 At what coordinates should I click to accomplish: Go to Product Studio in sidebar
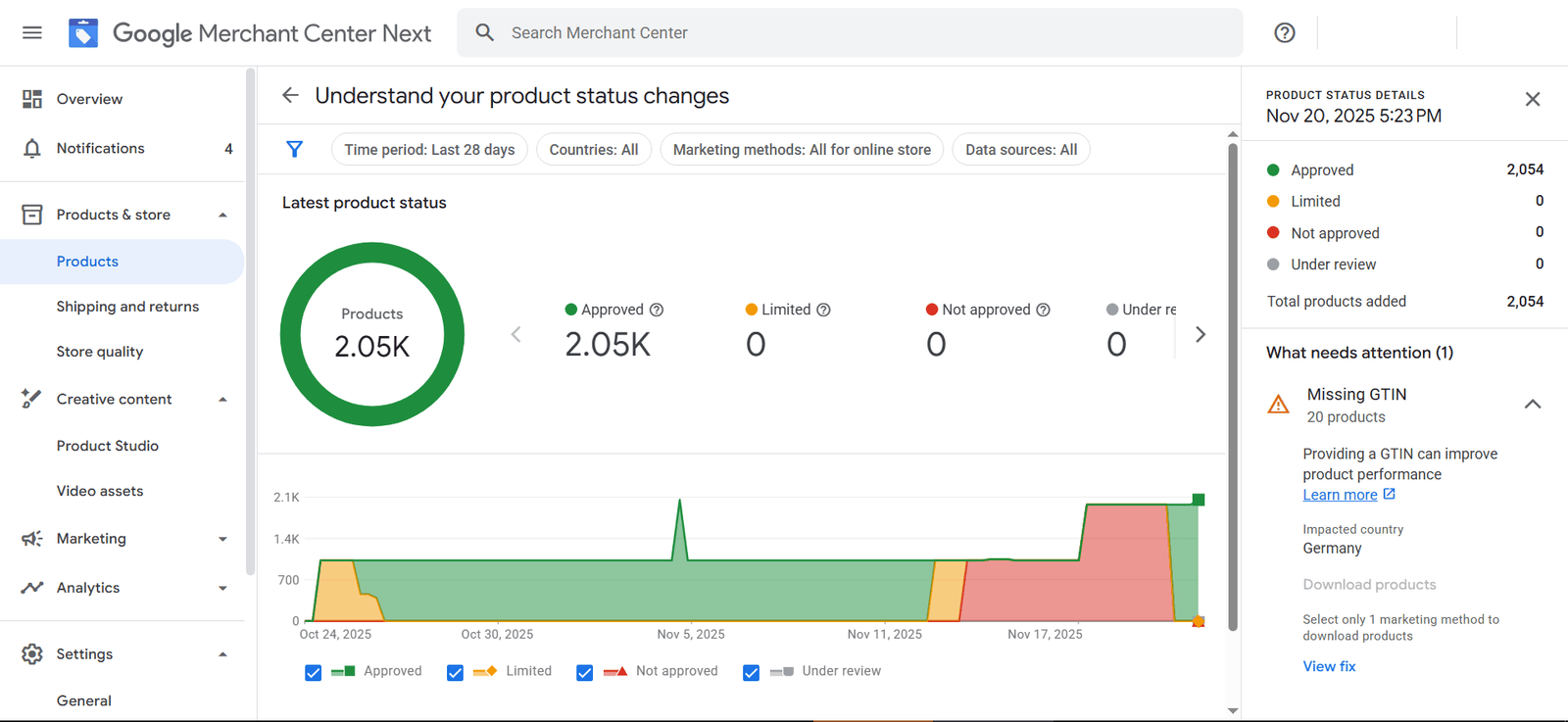tap(107, 446)
